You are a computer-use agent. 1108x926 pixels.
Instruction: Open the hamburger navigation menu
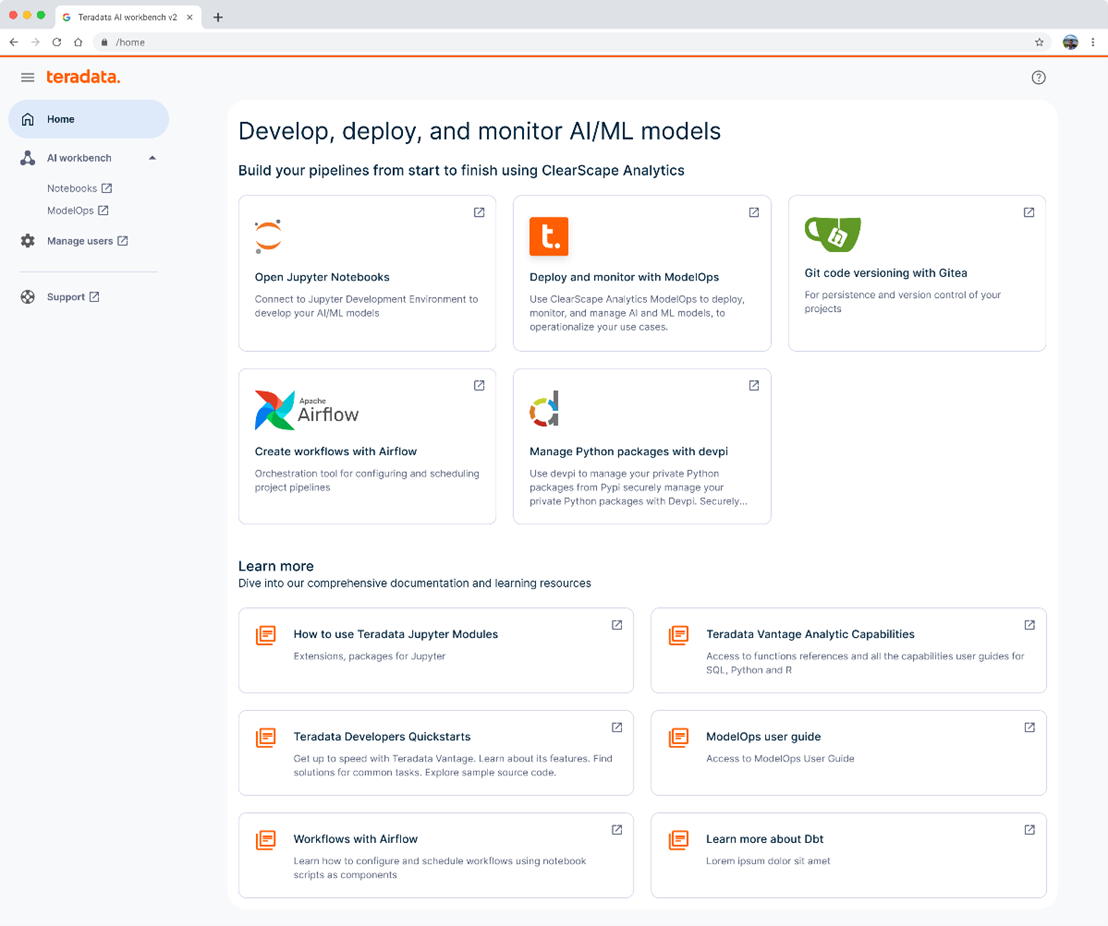point(27,78)
